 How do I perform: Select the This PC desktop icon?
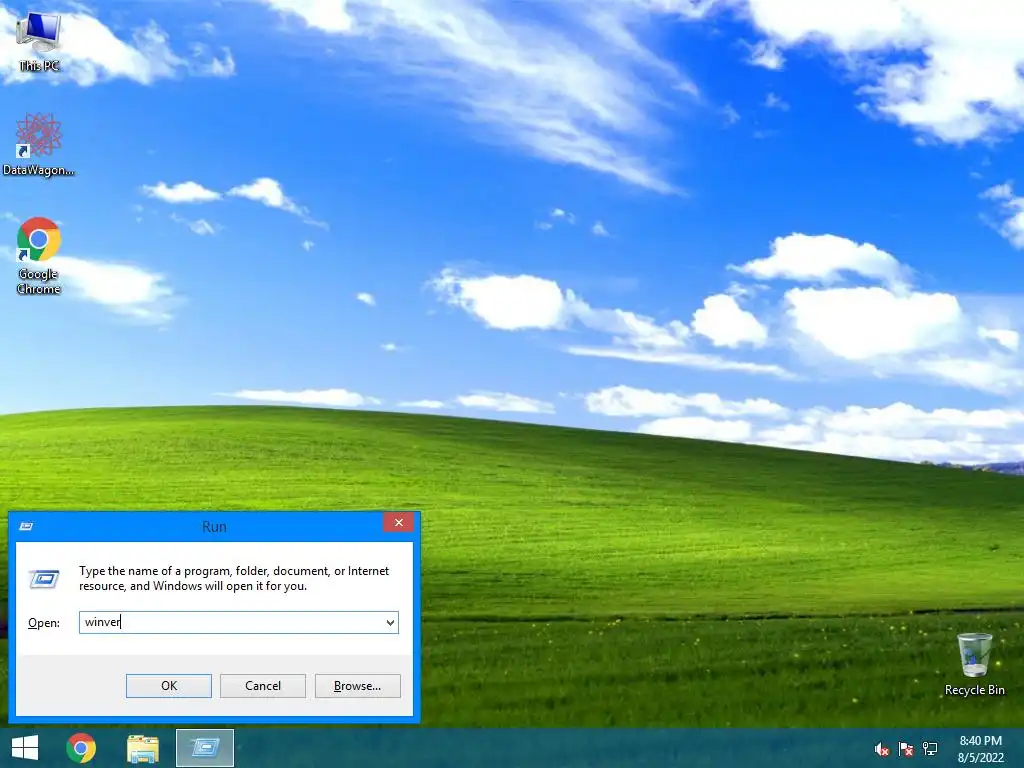click(39, 41)
